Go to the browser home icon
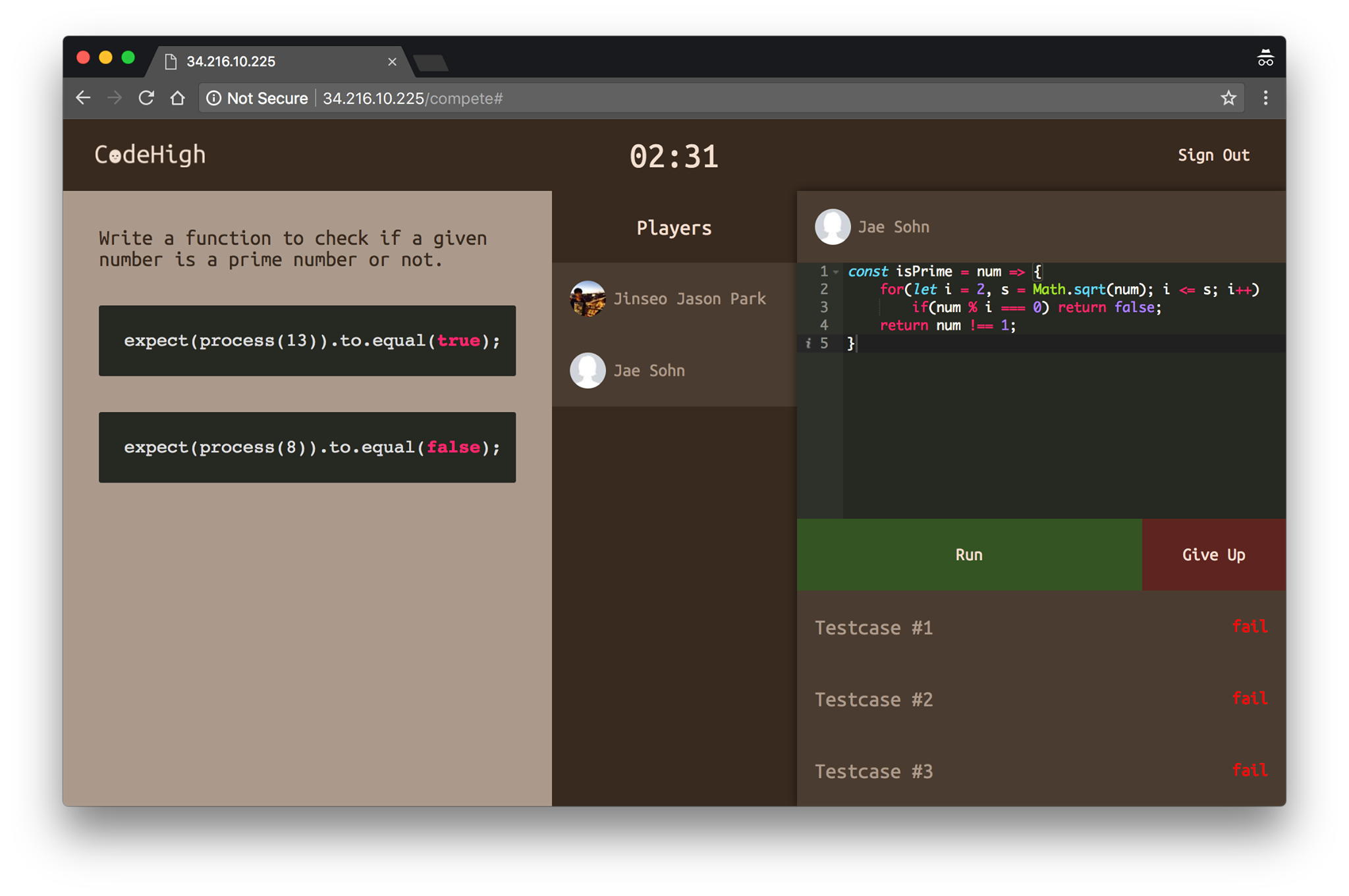1349x896 pixels. point(177,98)
